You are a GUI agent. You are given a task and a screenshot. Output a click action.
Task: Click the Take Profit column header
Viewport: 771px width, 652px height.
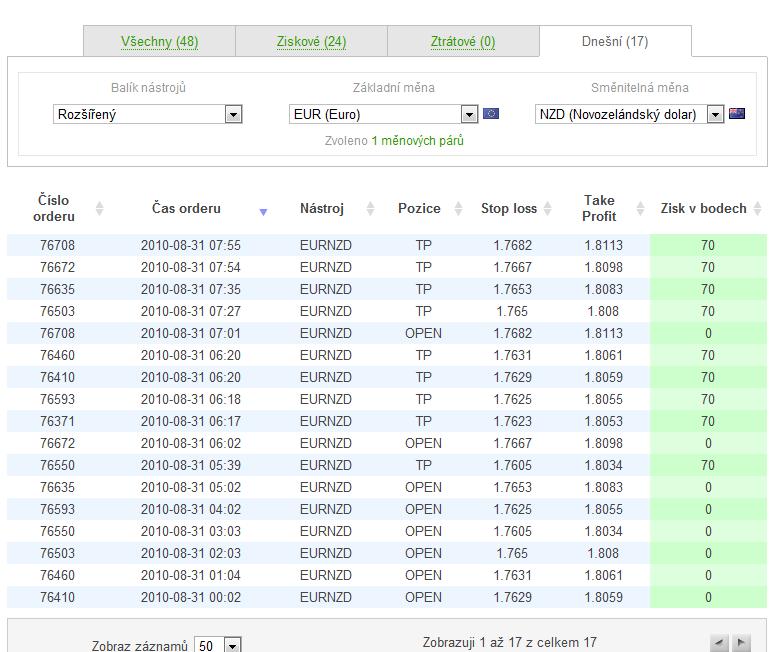599,208
